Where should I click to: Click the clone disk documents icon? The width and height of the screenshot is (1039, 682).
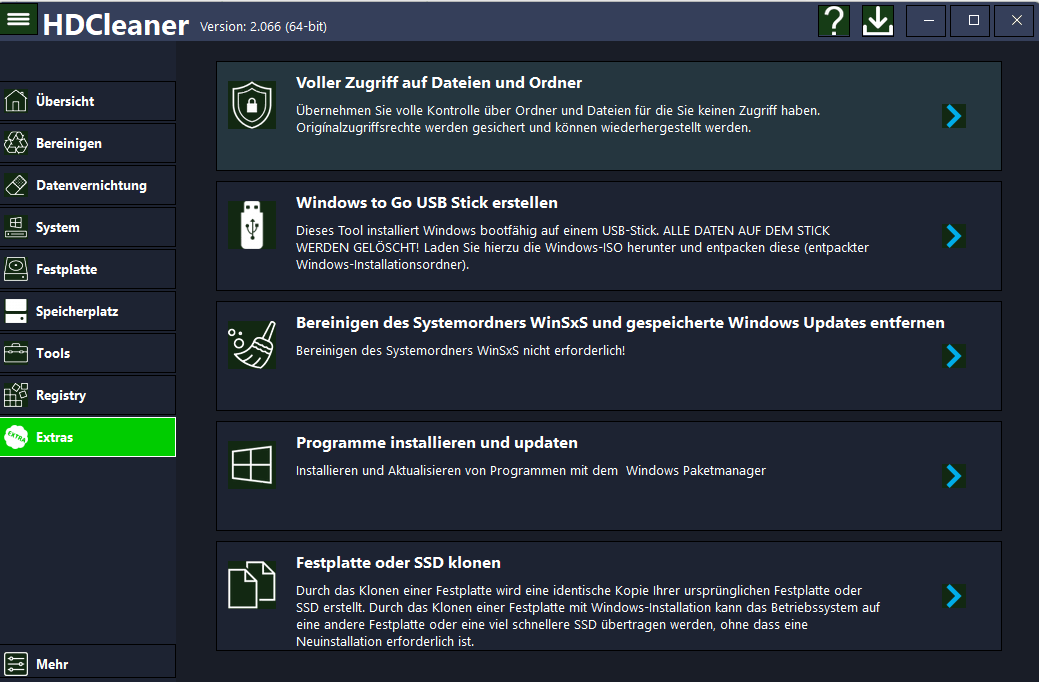tap(252, 585)
